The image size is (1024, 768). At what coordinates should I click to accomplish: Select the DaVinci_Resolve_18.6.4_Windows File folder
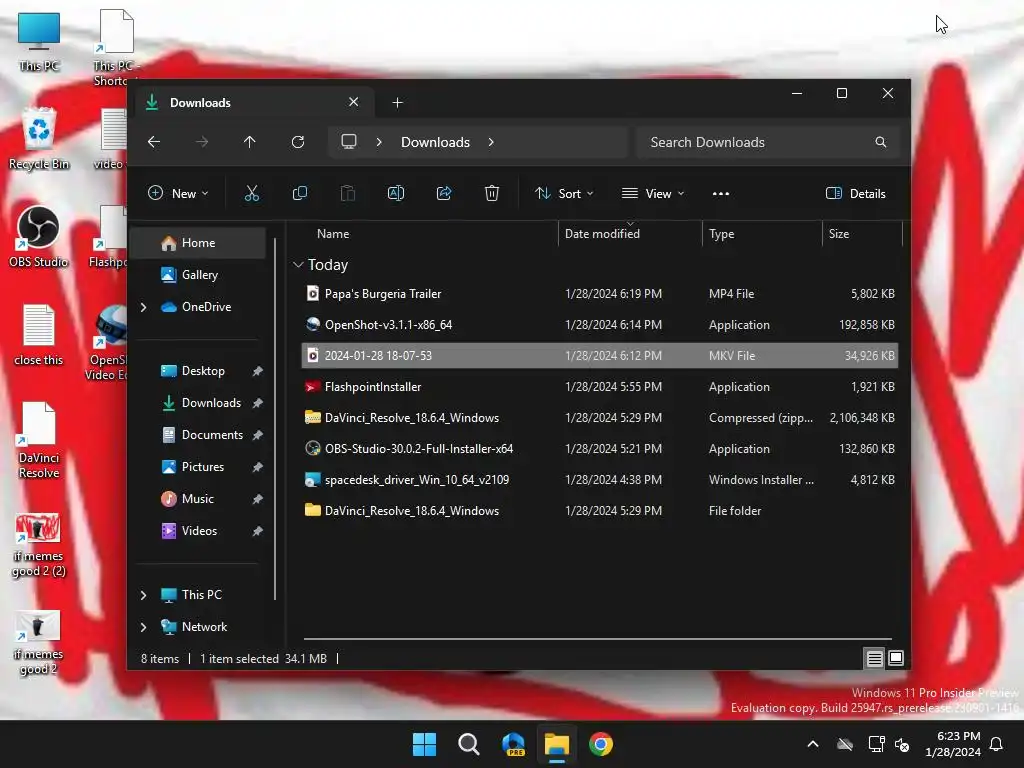tap(600, 511)
